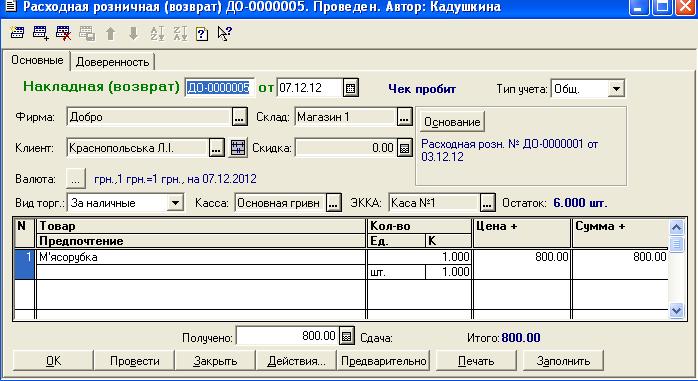Click the Скидка field 0.00
The image size is (698, 381).
click(346, 148)
